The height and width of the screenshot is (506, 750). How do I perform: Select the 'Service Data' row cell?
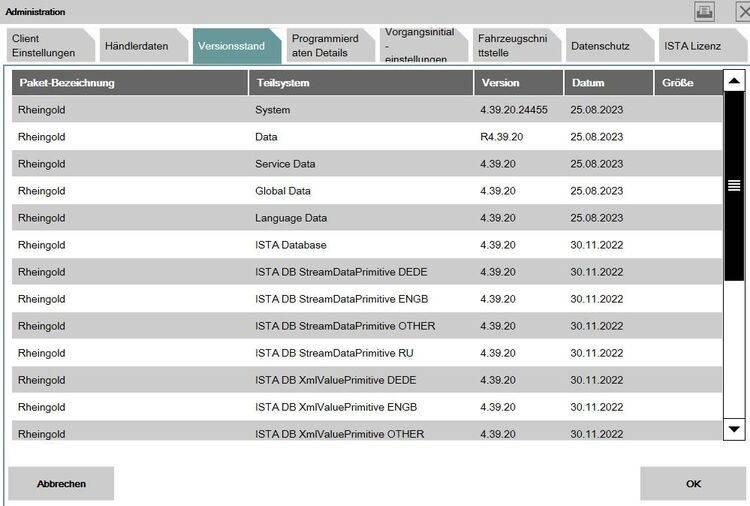click(285, 164)
